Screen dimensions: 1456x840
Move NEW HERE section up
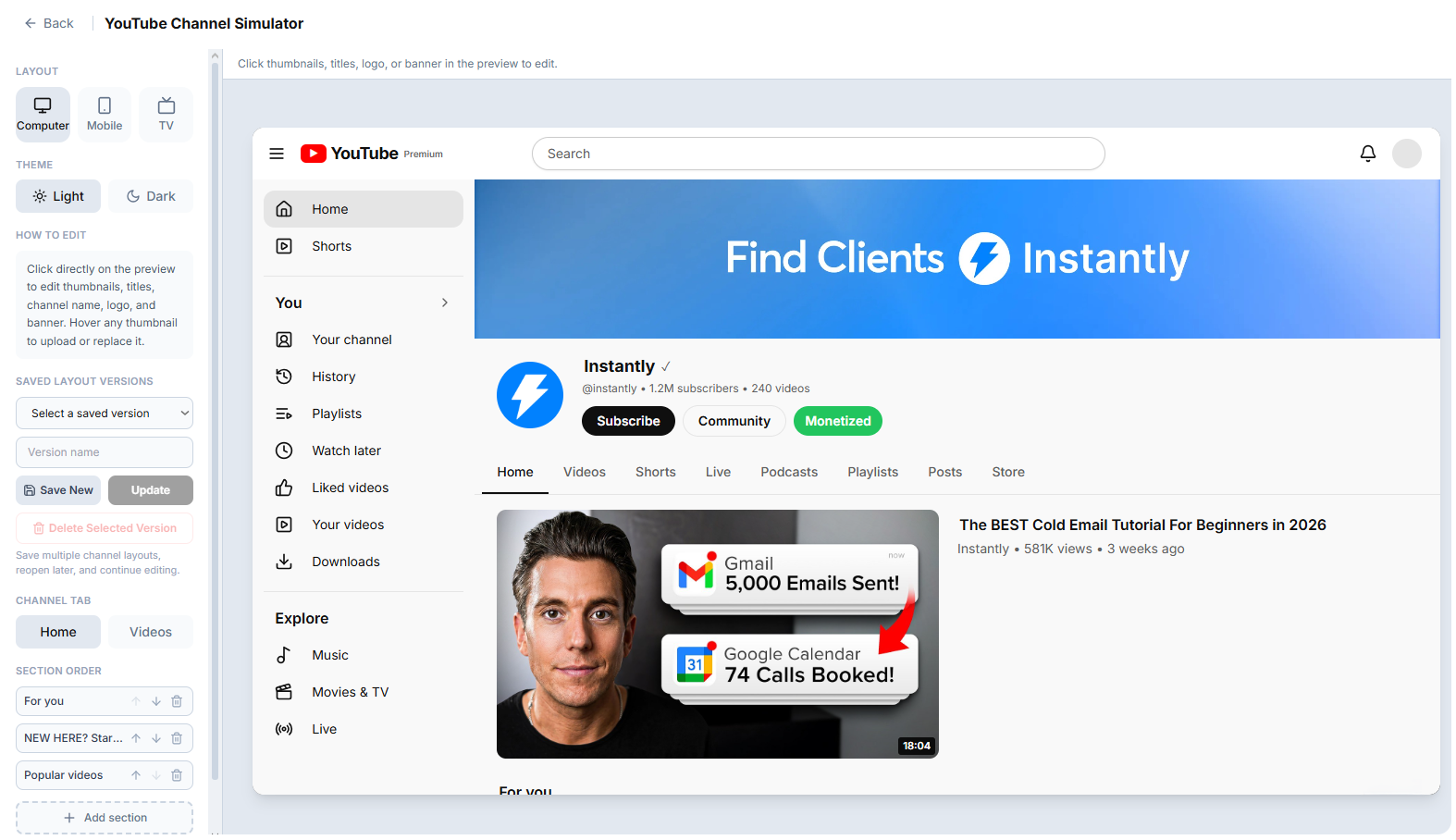[x=136, y=738]
